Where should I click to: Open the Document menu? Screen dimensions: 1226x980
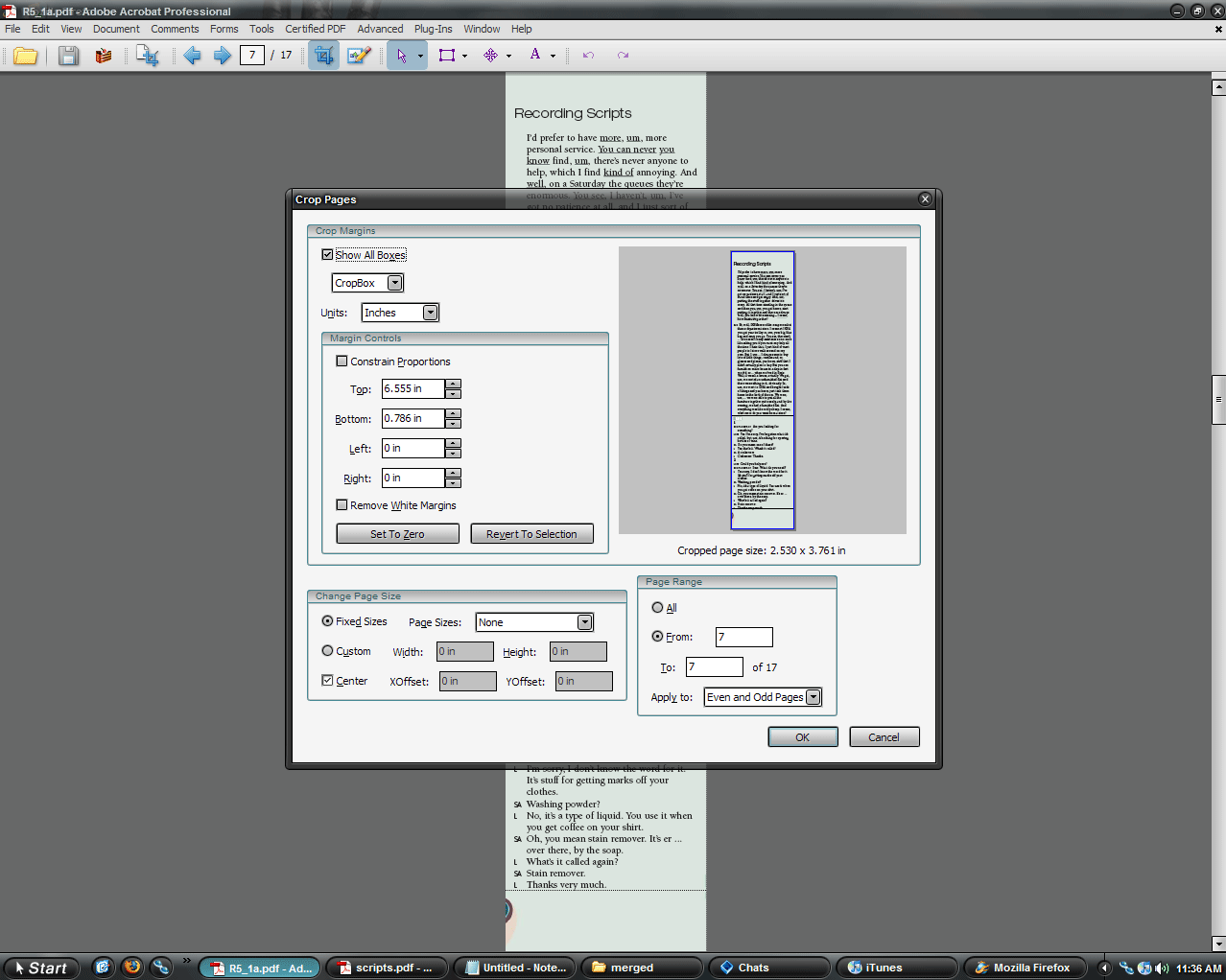click(116, 29)
